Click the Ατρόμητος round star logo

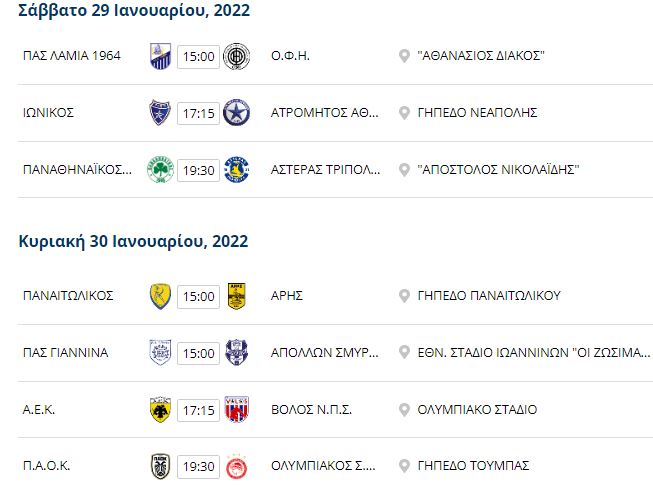(237, 112)
